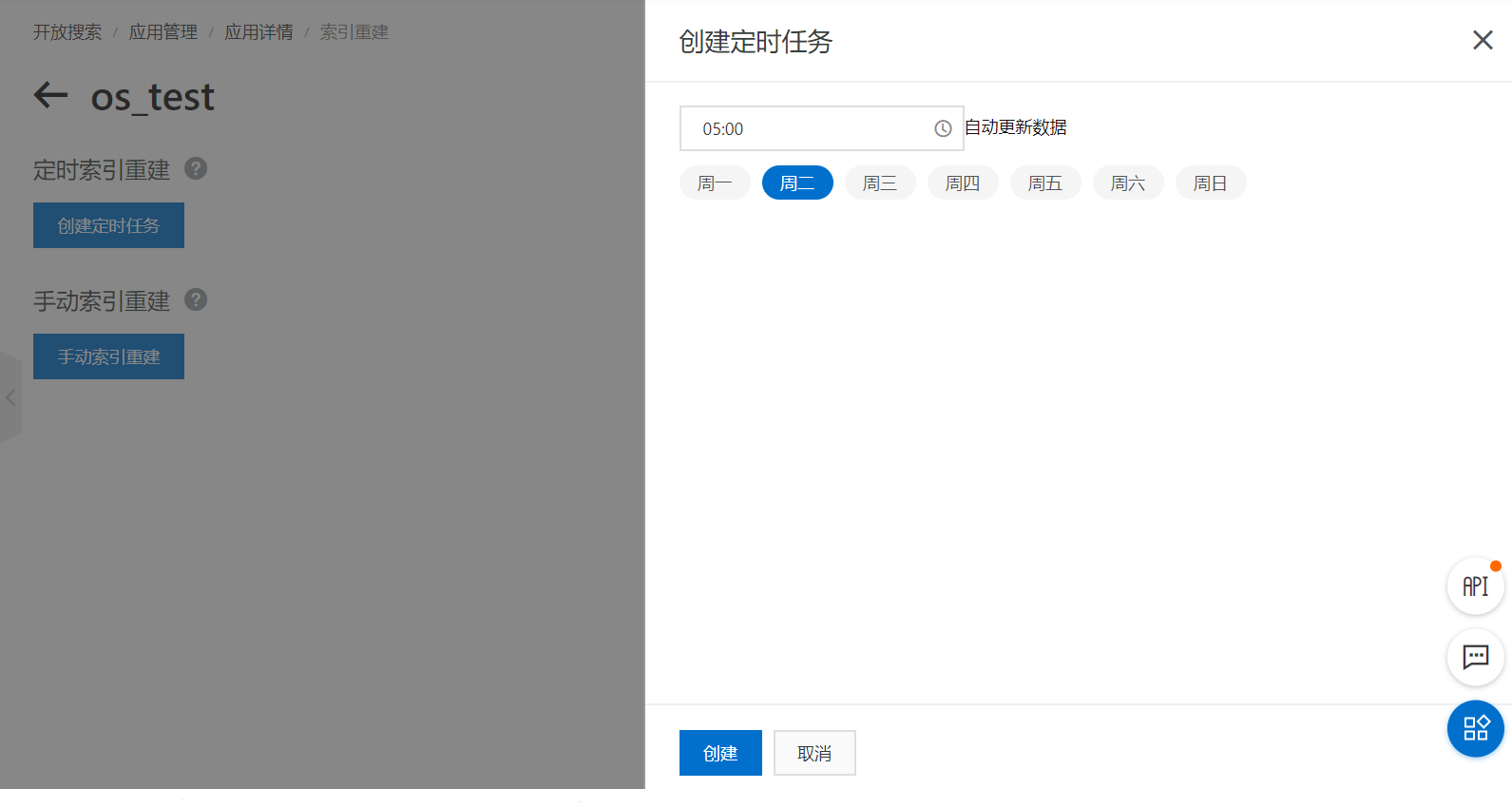This screenshot has height=808, width=1512.
Task: Select 周日 day toggle
Action: pos(1211,183)
